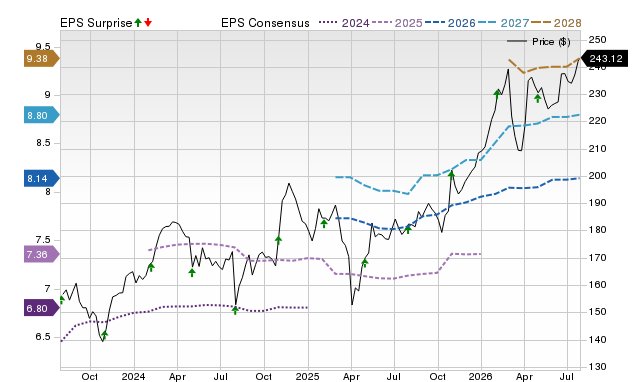The image size is (640, 382).
Task: Toggle the 2024 dotted consensus legend entry
Action: click(344, 23)
